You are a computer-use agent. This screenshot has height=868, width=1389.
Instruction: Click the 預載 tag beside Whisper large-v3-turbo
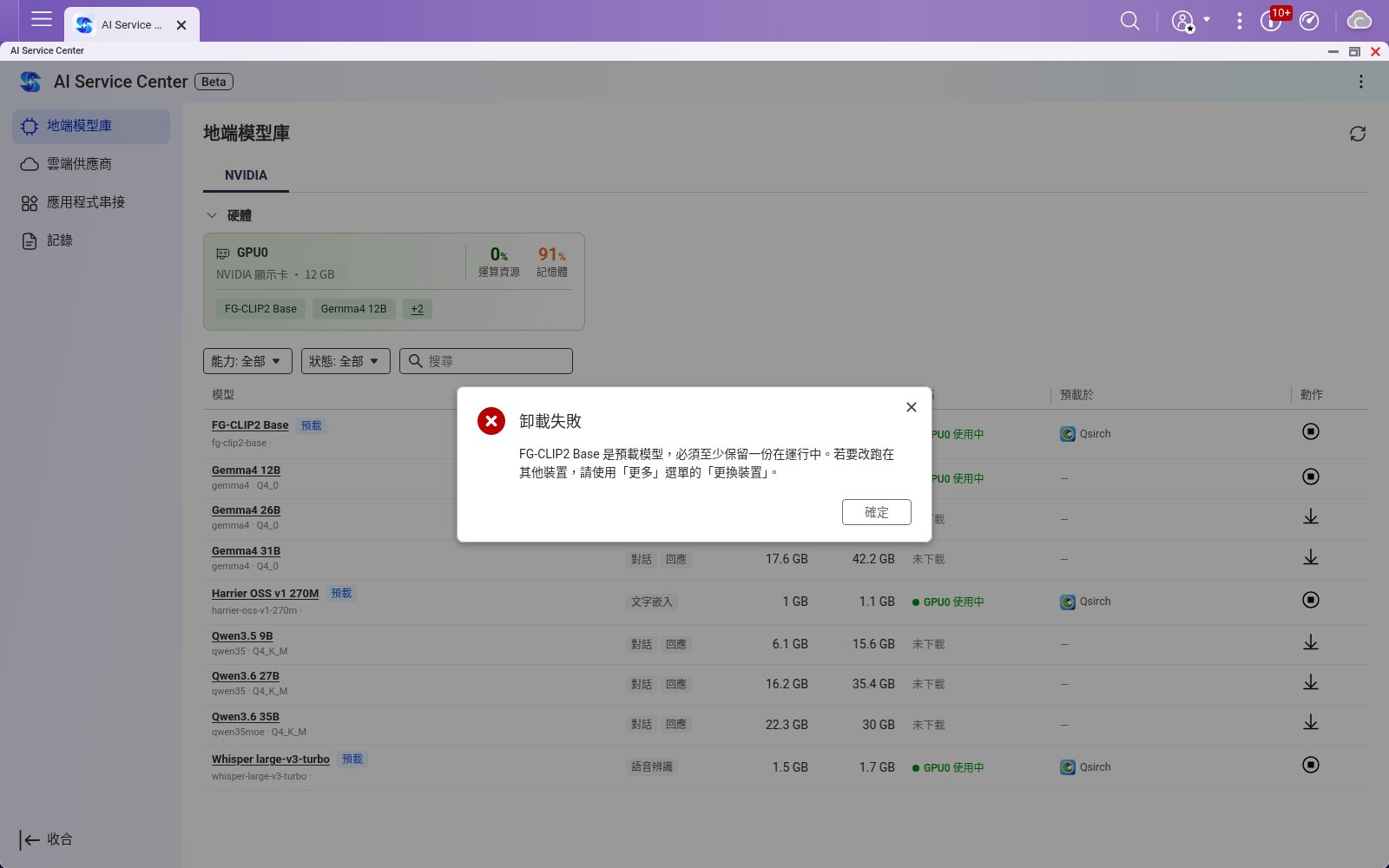point(352,759)
